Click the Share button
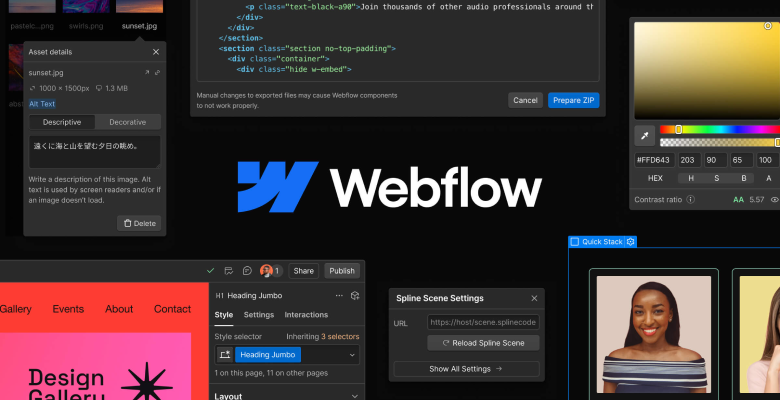Screen dimensions: 780x400 coord(303,271)
